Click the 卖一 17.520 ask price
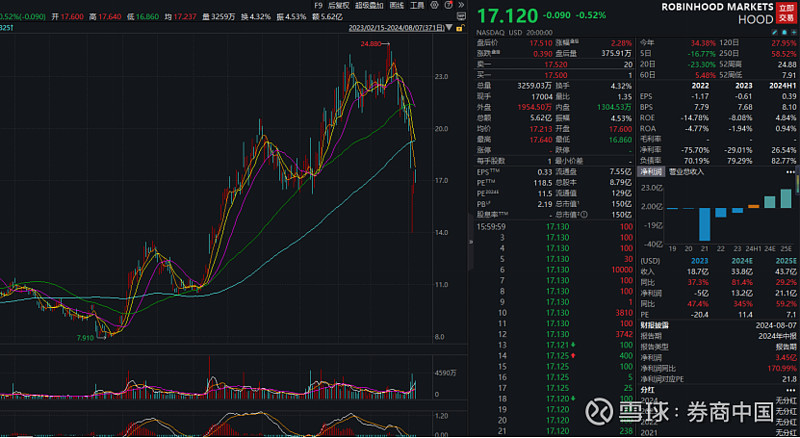800x438 pixels. (556, 64)
